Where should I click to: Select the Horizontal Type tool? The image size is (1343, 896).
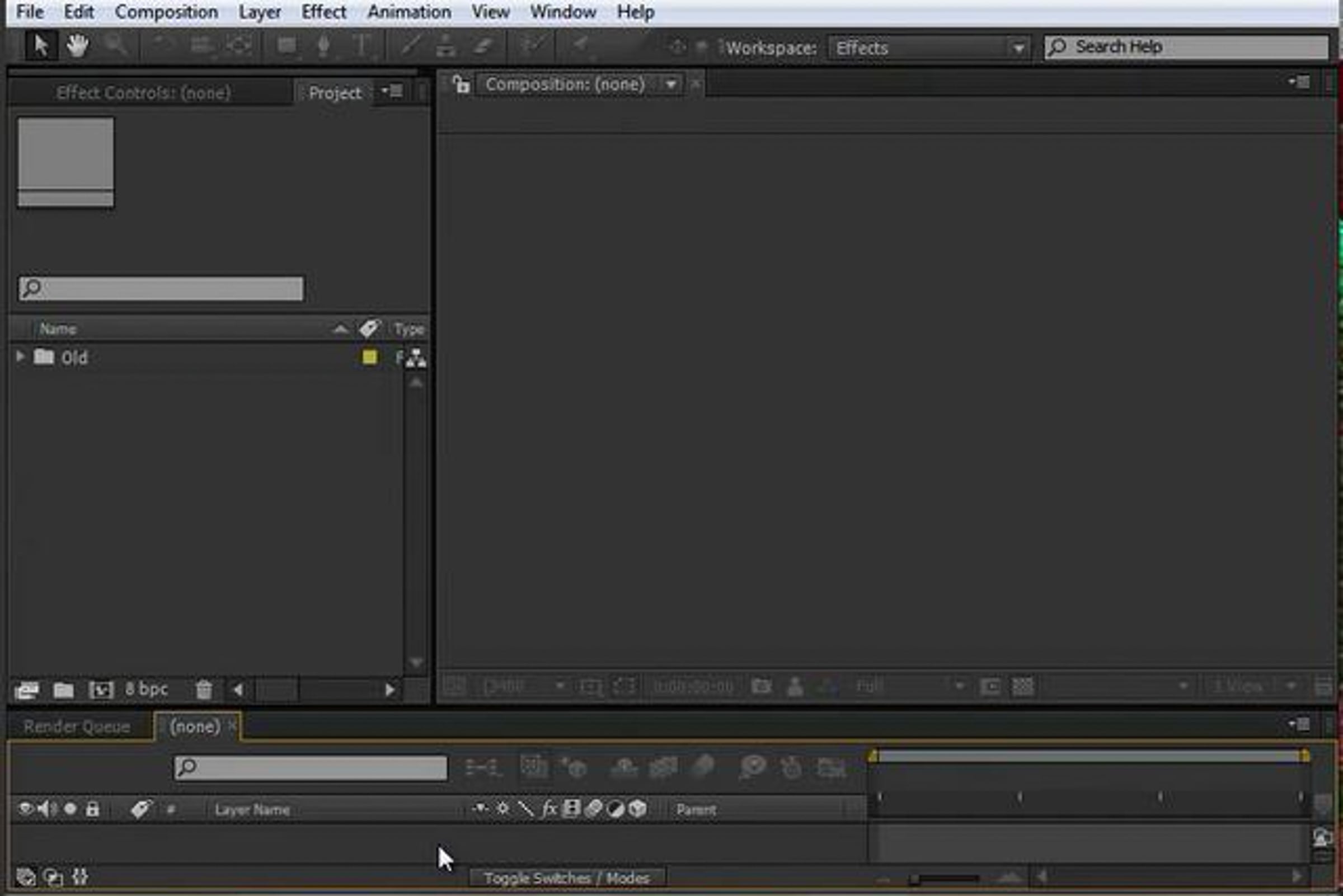[x=361, y=46]
